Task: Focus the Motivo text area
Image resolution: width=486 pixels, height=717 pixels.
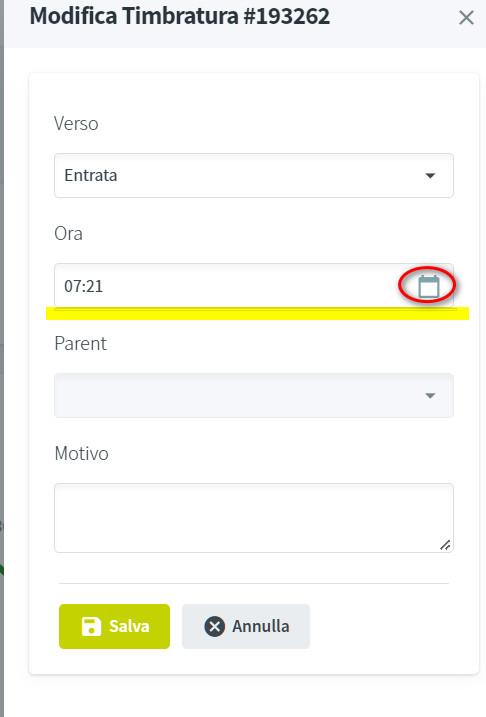Action: pyautogui.click(x=254, y=518)
